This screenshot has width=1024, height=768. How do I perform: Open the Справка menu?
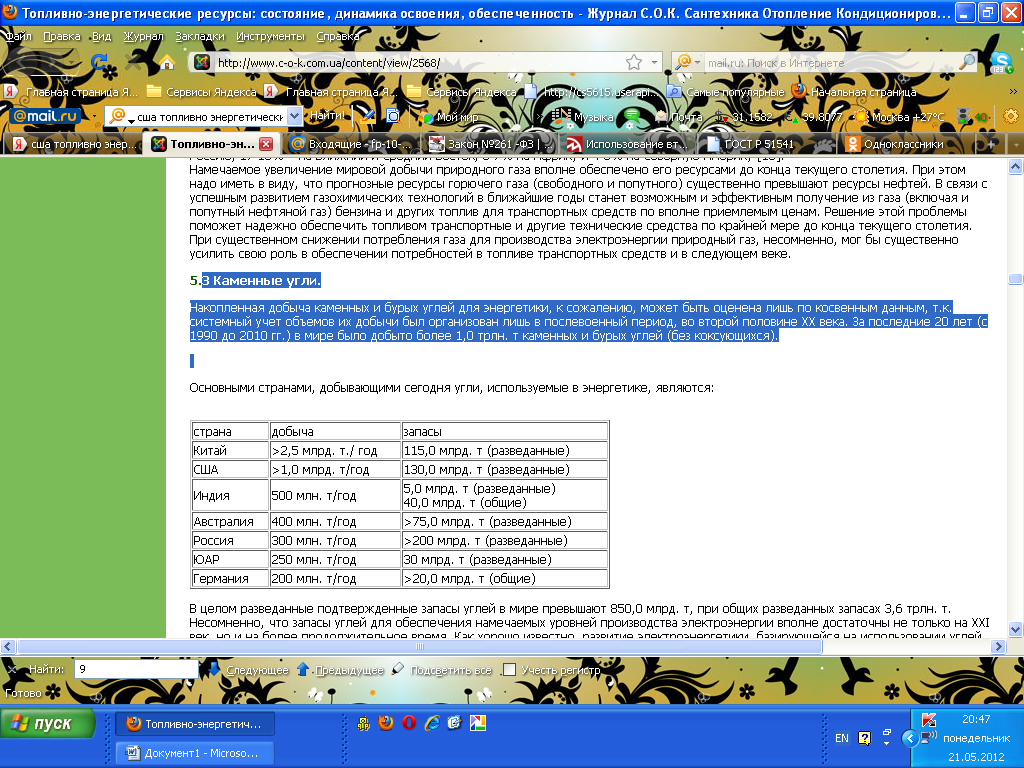pos(338,36)
